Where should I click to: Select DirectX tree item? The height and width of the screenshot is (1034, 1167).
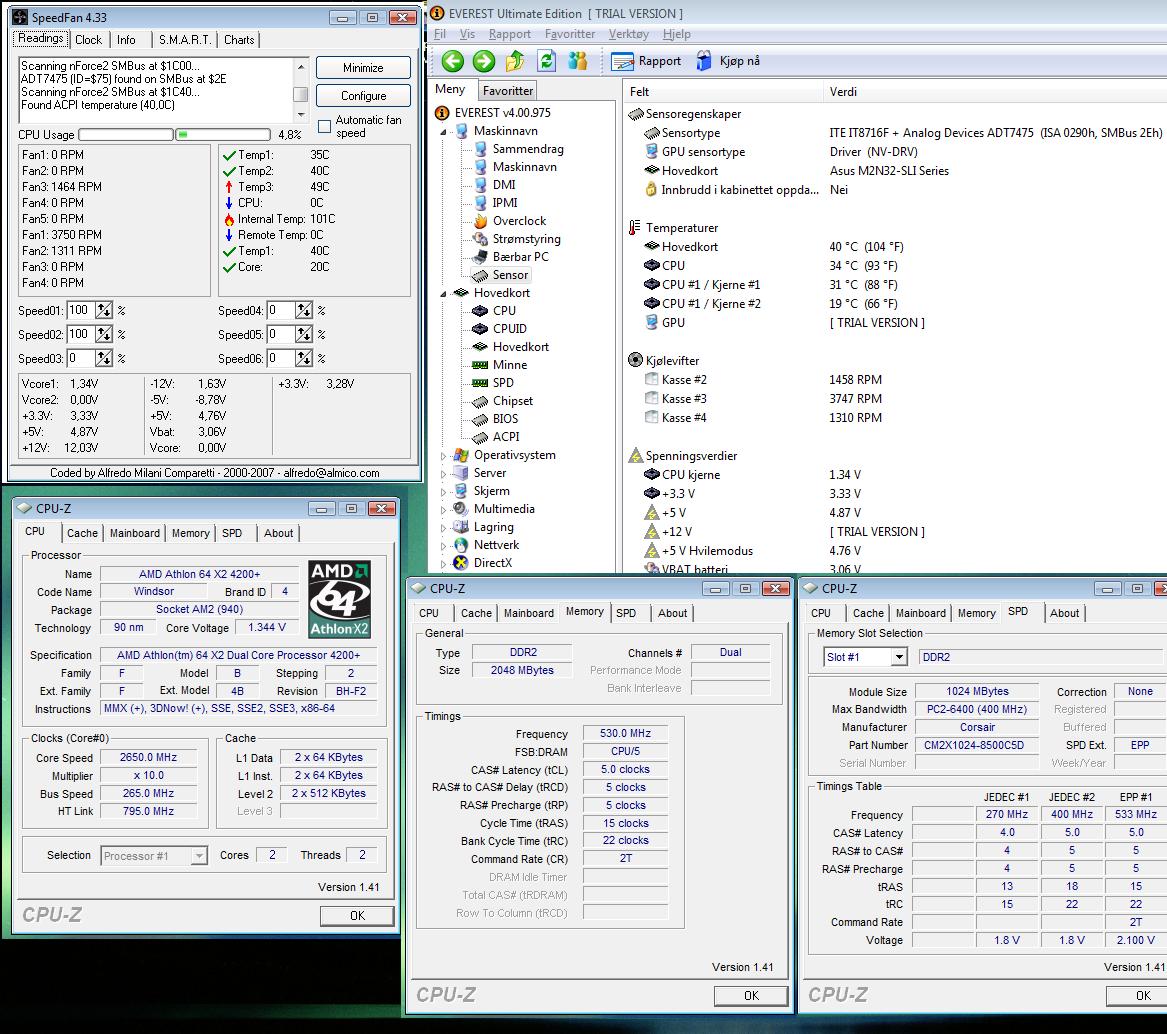[483, 563]
